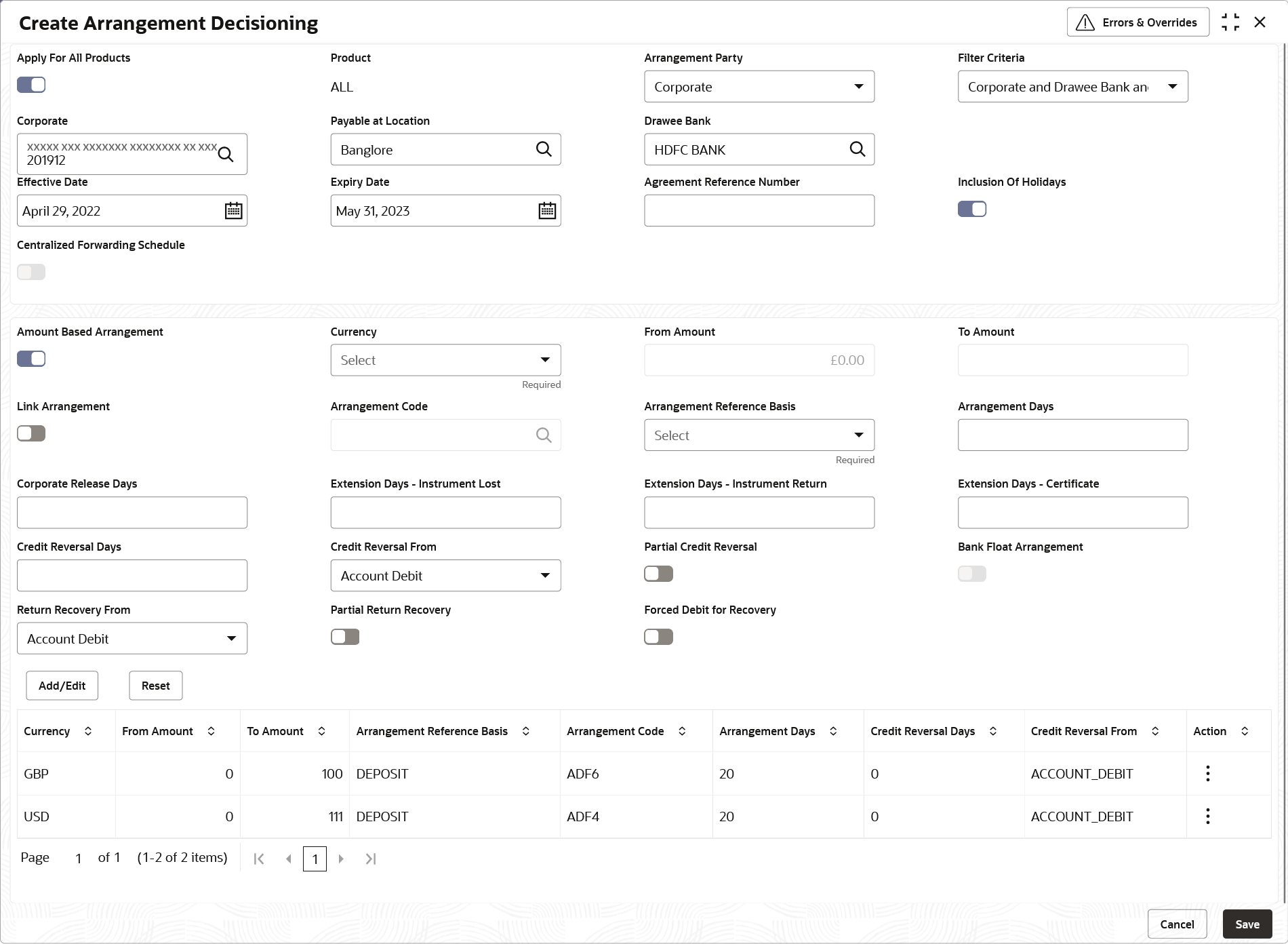1288x944 pixels.
Task: Open the Filter Criteria dropdown
Action: [x=1072, y=87]
